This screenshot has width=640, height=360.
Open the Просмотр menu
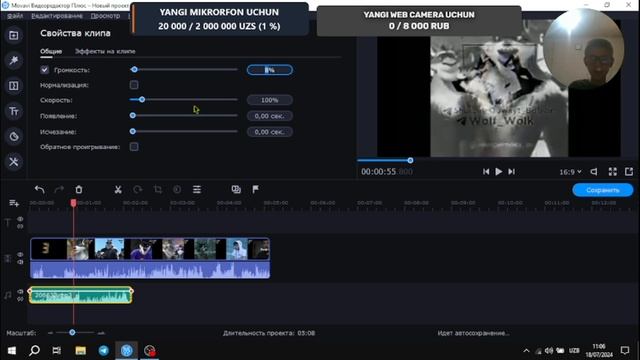coord(105,16)
